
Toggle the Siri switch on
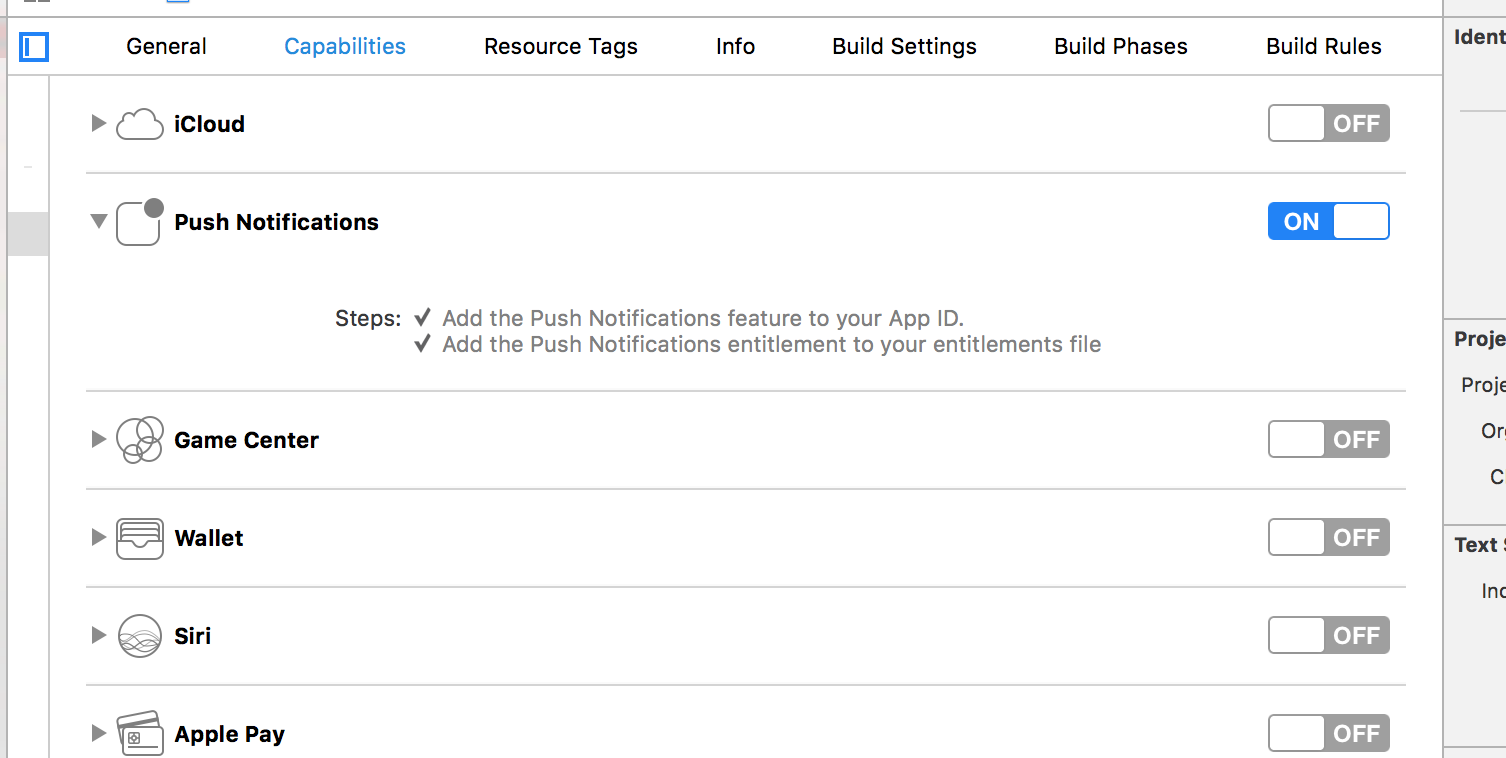pos(1328,635)
